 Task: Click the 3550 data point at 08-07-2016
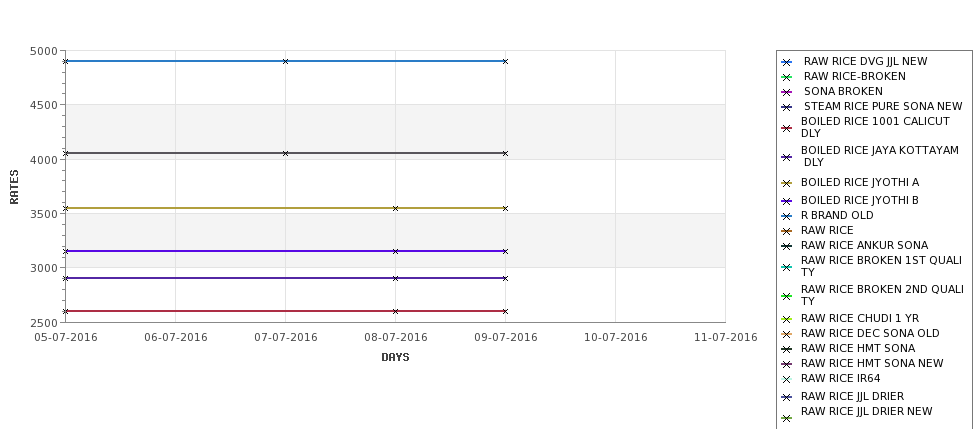pos(395,208)
